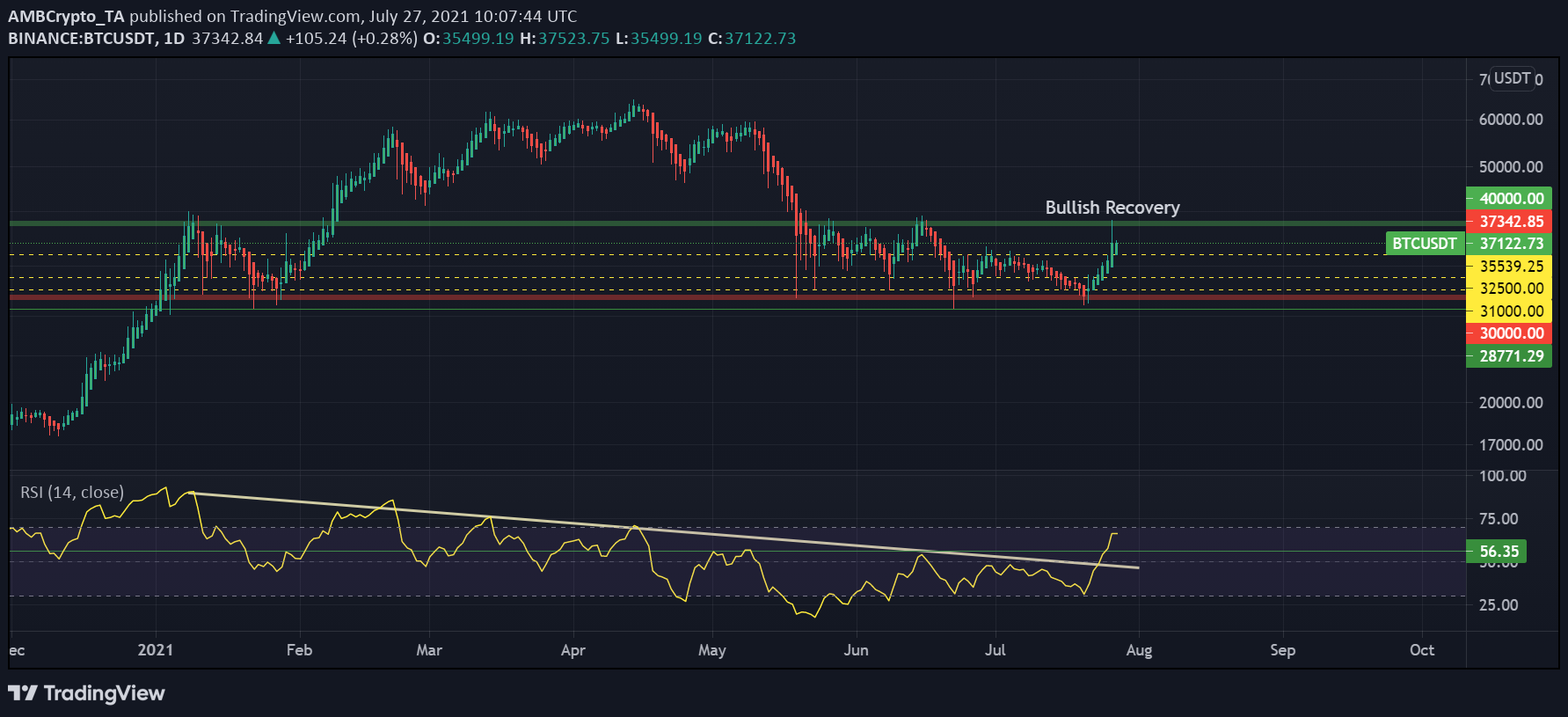This screenshot has width=1568, height=717.
Task: Click the Jun label on time axis
Action: pos(856,650)
